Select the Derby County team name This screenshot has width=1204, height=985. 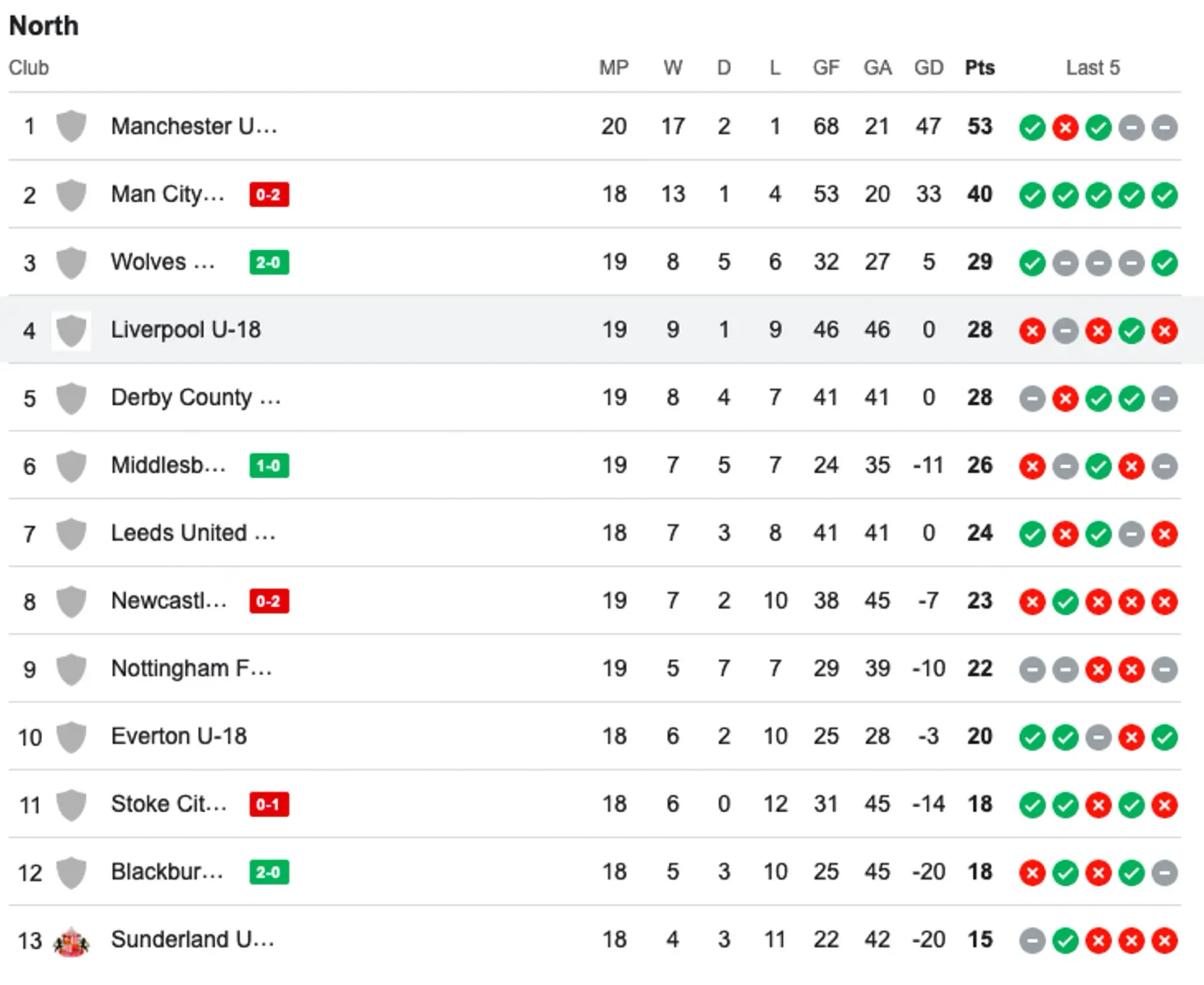195,398
